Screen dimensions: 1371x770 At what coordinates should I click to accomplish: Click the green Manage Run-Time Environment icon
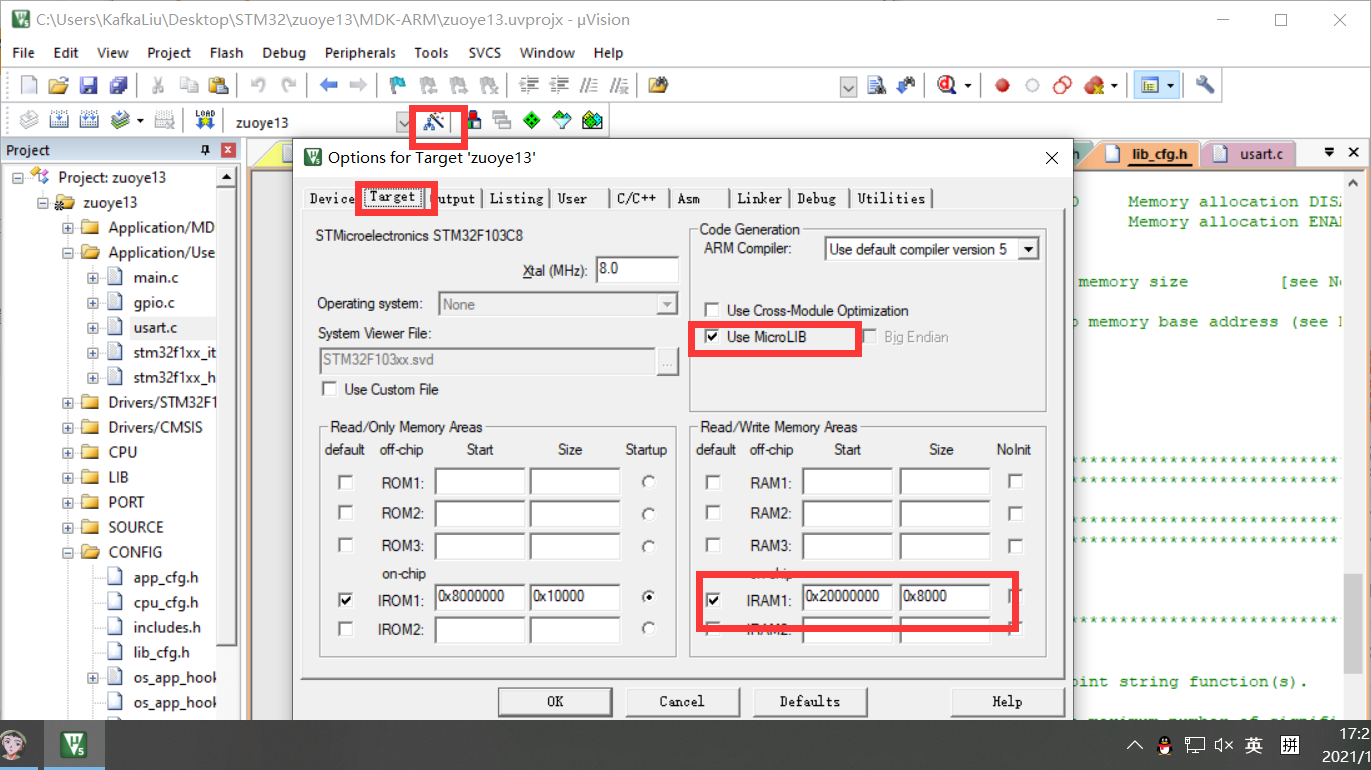532,121
